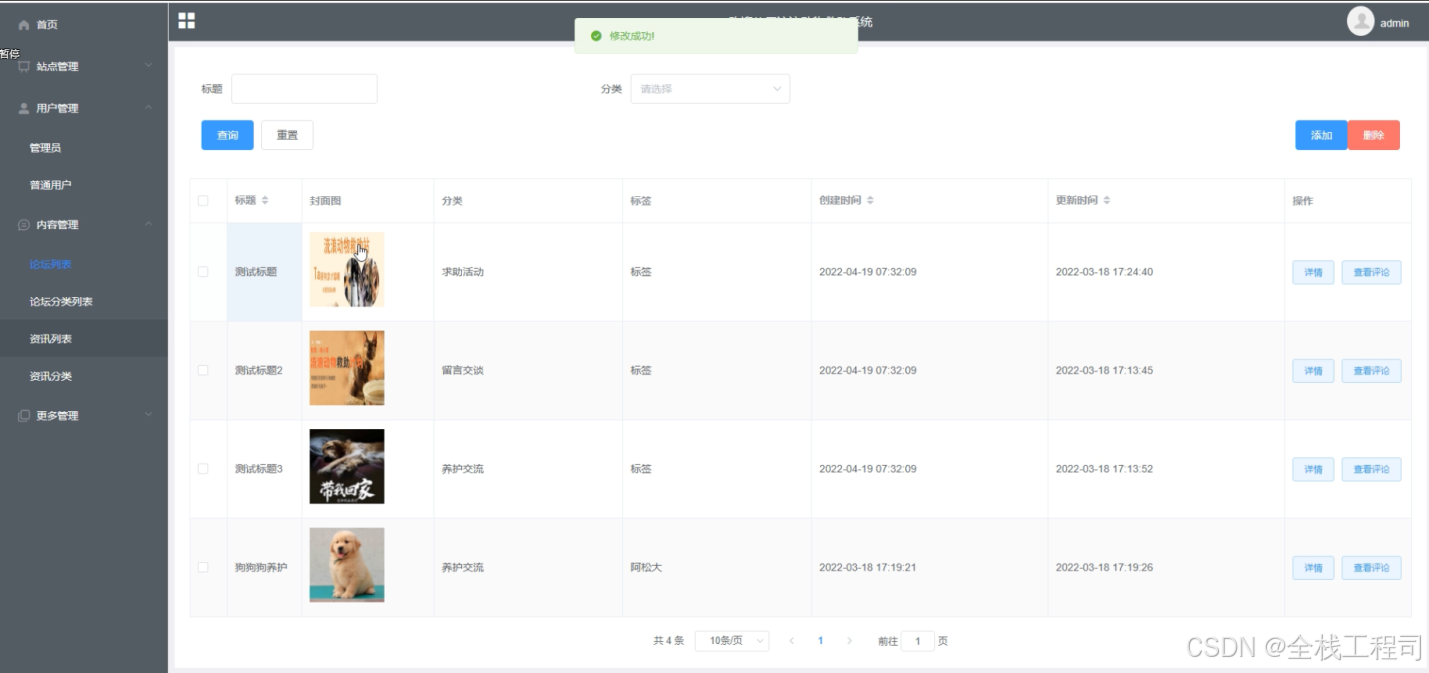Click the blue 添加 button
Screen dimensions: 1429x673
(1321, 135)
